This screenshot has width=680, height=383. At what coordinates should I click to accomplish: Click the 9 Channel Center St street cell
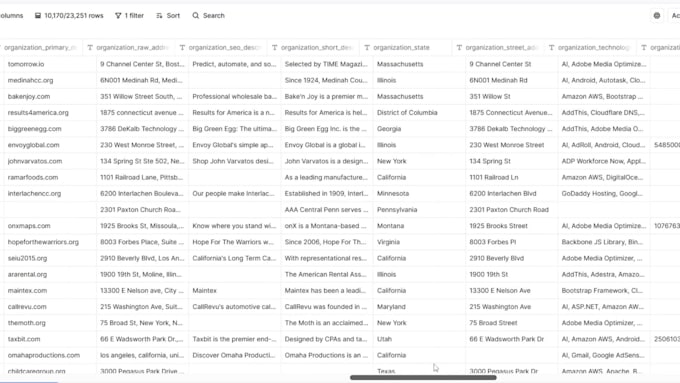[x=512, y=64]
